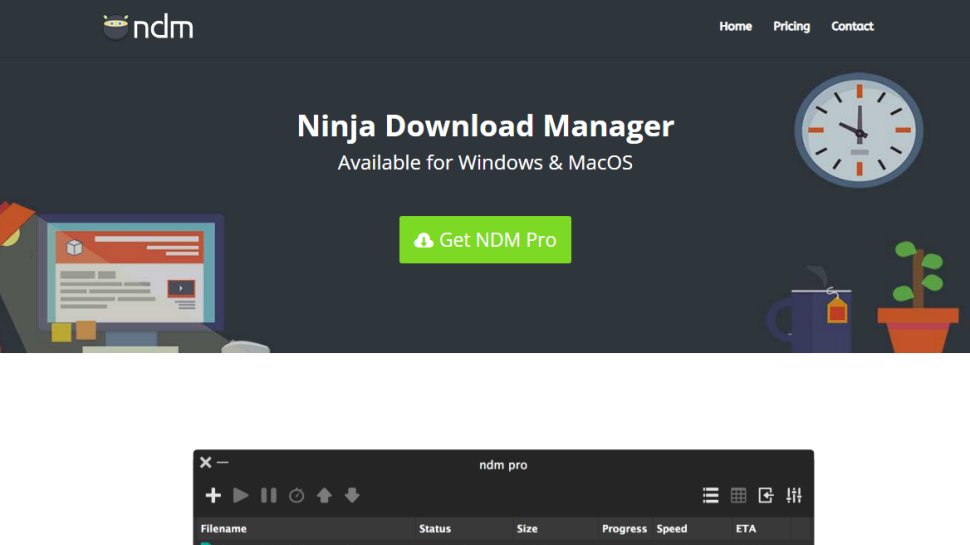Click the ndm pro window title

coord(503,465)
